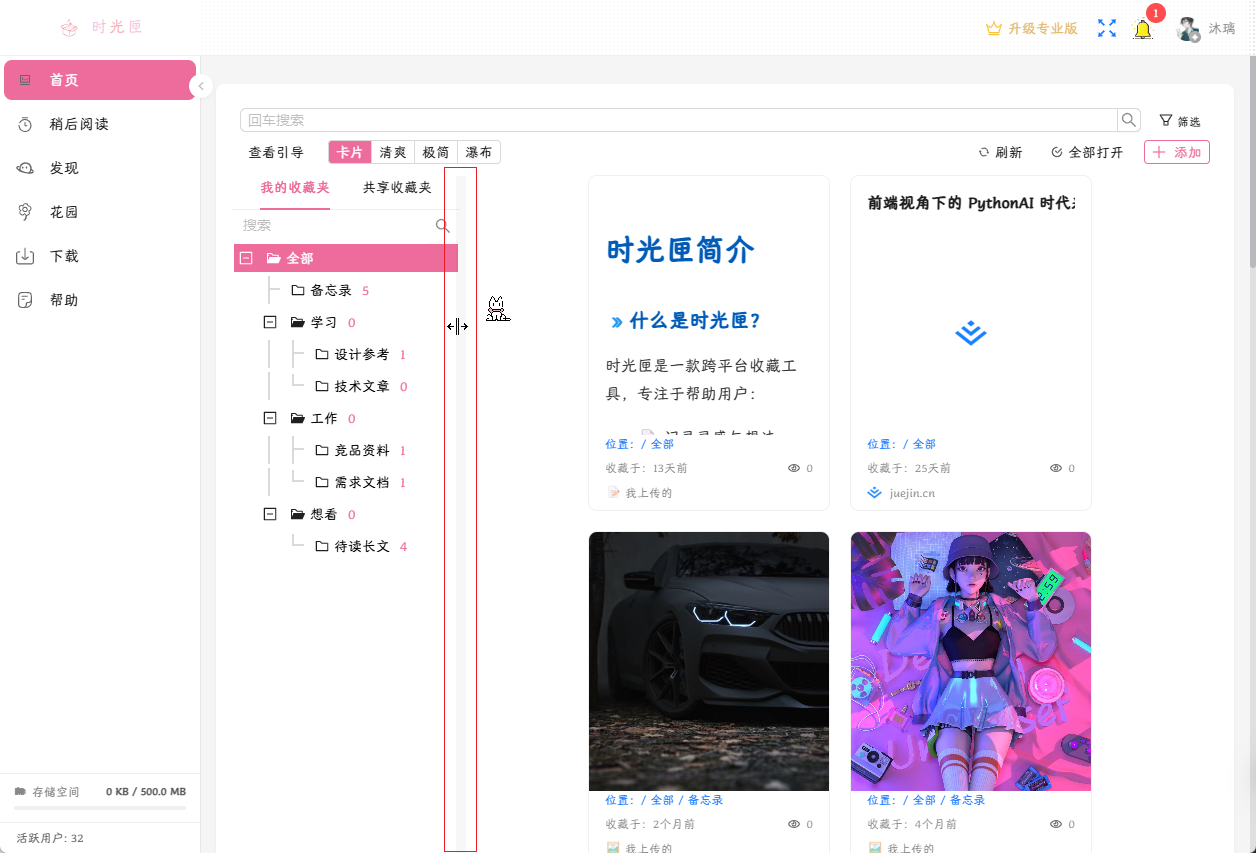Image resolution: width=1256 pixels, height=853 pixels.
Task: Select the 清爽 view mode
Action: point(392,152)
